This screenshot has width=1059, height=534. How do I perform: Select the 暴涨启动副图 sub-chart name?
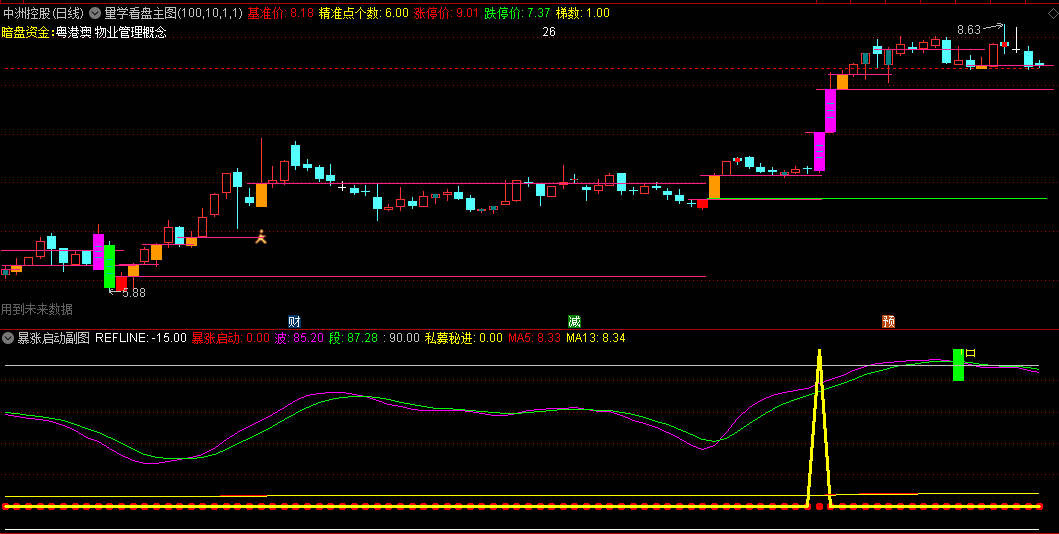53,338
